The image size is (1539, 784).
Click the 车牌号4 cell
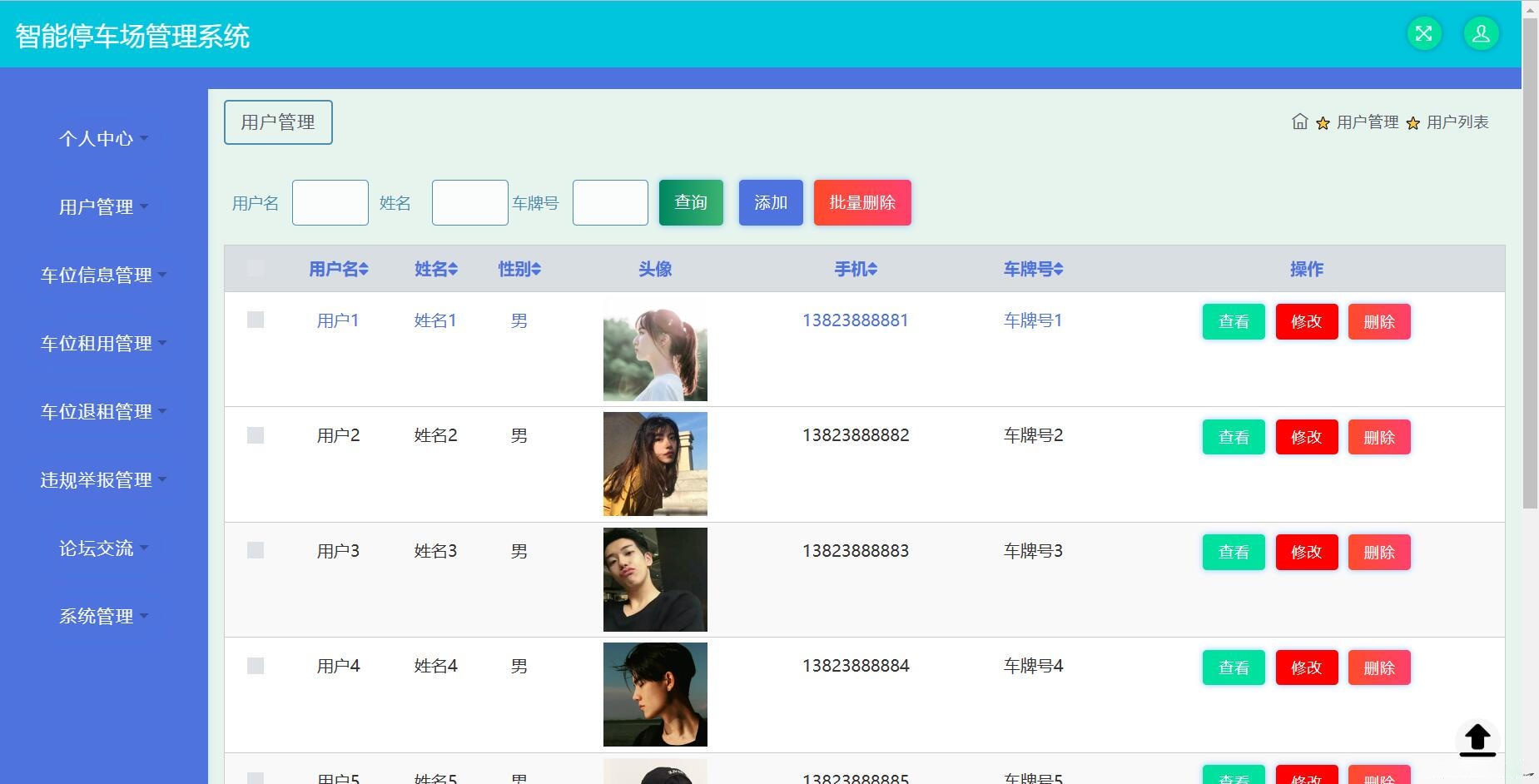coord(1033,666)
